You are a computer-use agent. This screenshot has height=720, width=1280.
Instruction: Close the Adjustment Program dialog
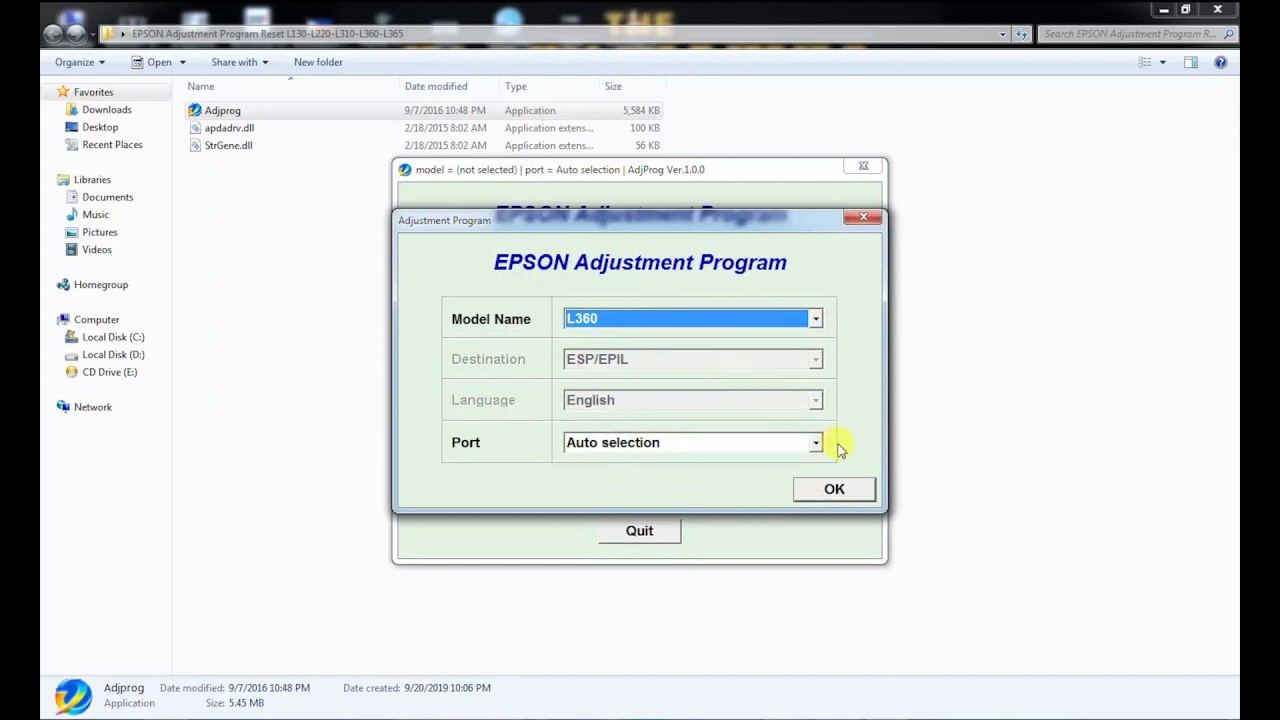coord(863,216)
